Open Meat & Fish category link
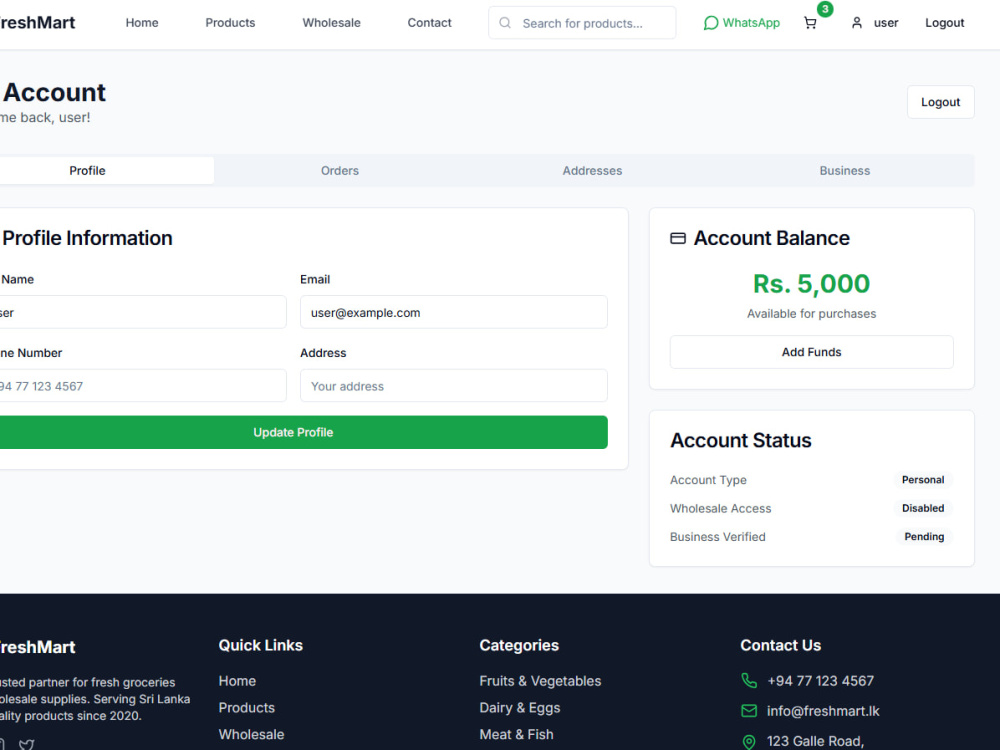The height and width of the screenshot is (750, 1000). (x=517, y=734)
